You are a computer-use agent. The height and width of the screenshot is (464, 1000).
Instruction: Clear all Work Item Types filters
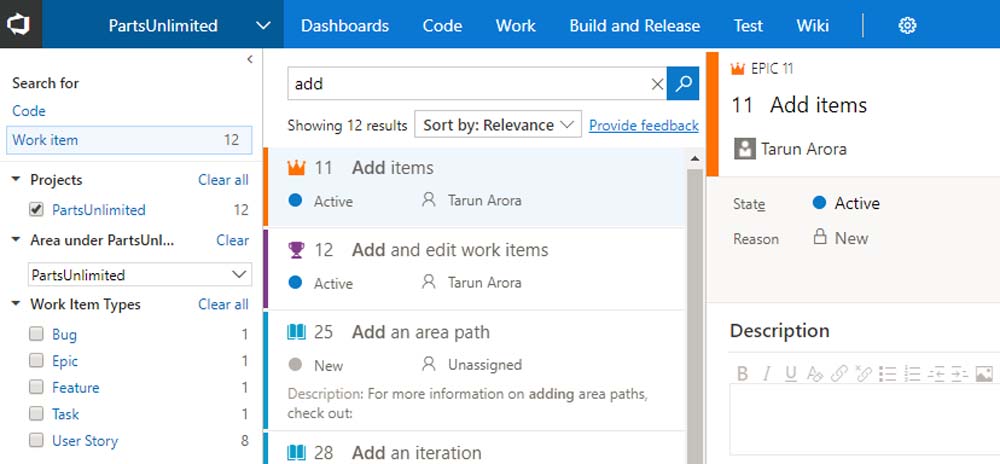click(x=223, y=304)
